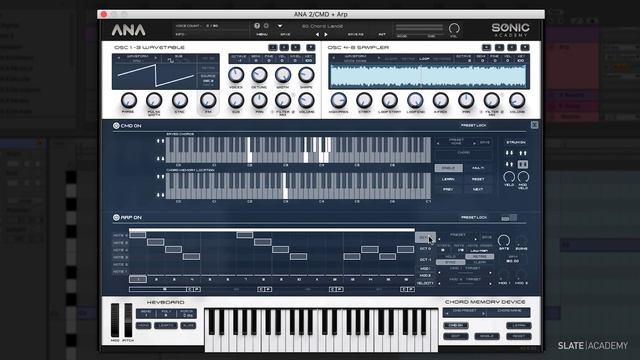Click the sampler Start knob
Screen dimensions: 640x360
[364, 100]
